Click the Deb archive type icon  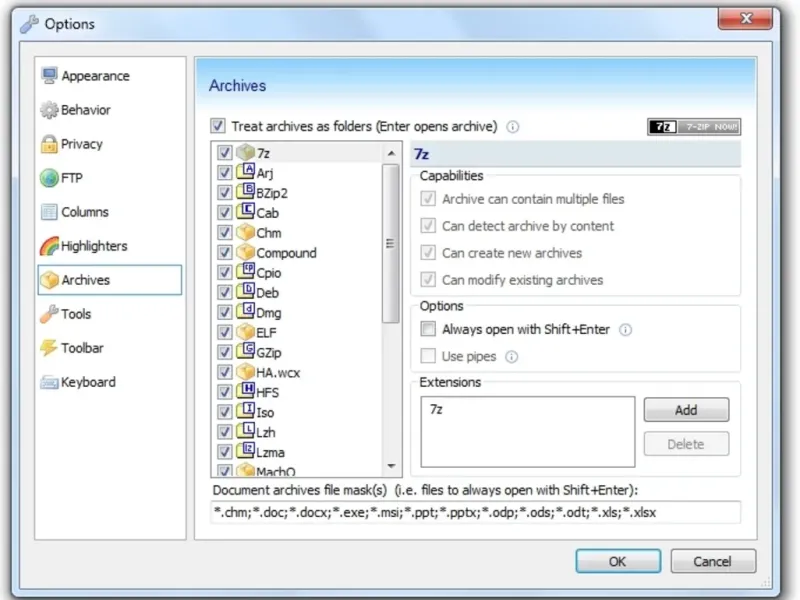(245, 292)
